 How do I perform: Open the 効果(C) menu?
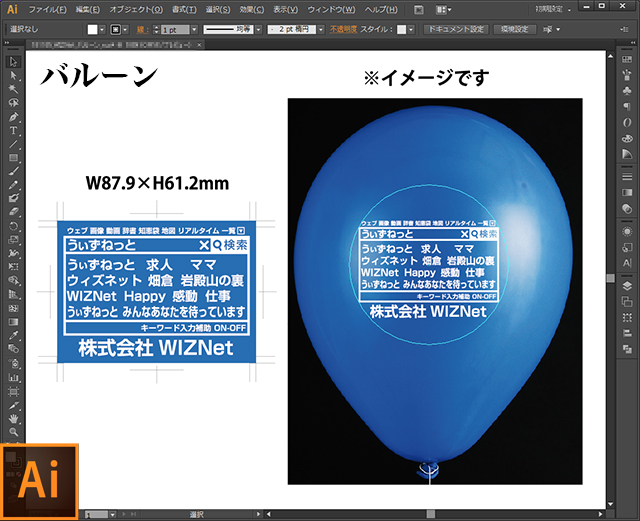click(252, 9)
